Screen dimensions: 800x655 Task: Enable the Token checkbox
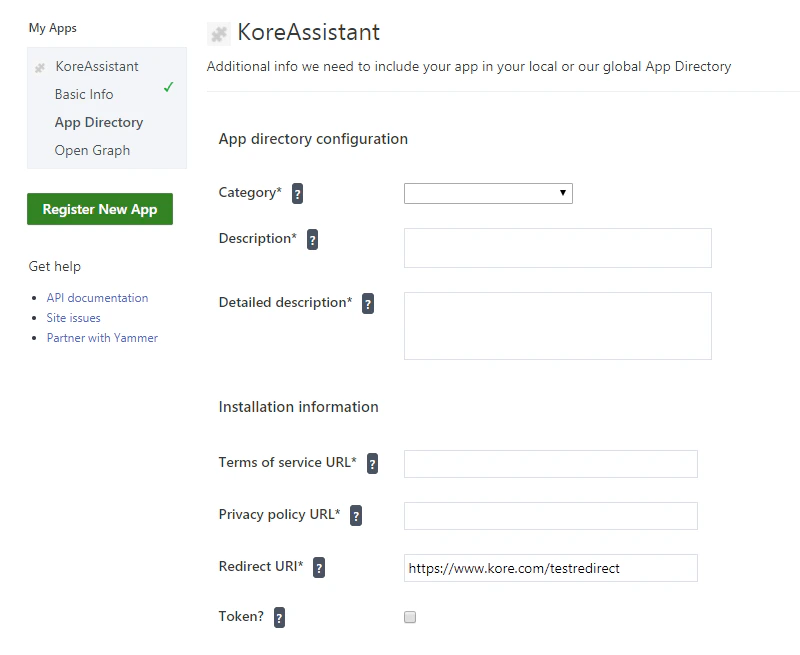tap(410, 617)
